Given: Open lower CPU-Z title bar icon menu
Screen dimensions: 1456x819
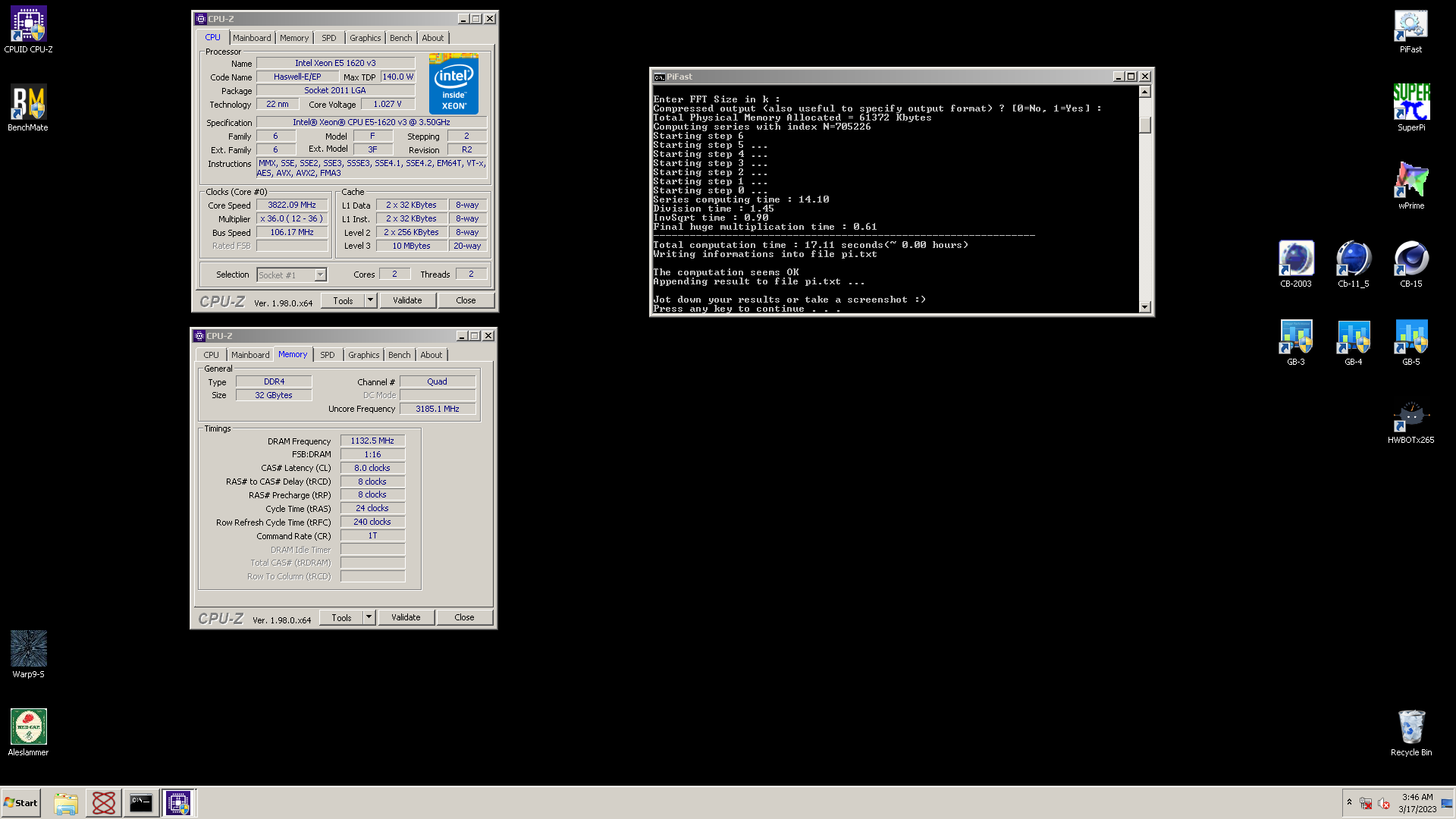Looking at the screenshot, I should click(199, 336).
